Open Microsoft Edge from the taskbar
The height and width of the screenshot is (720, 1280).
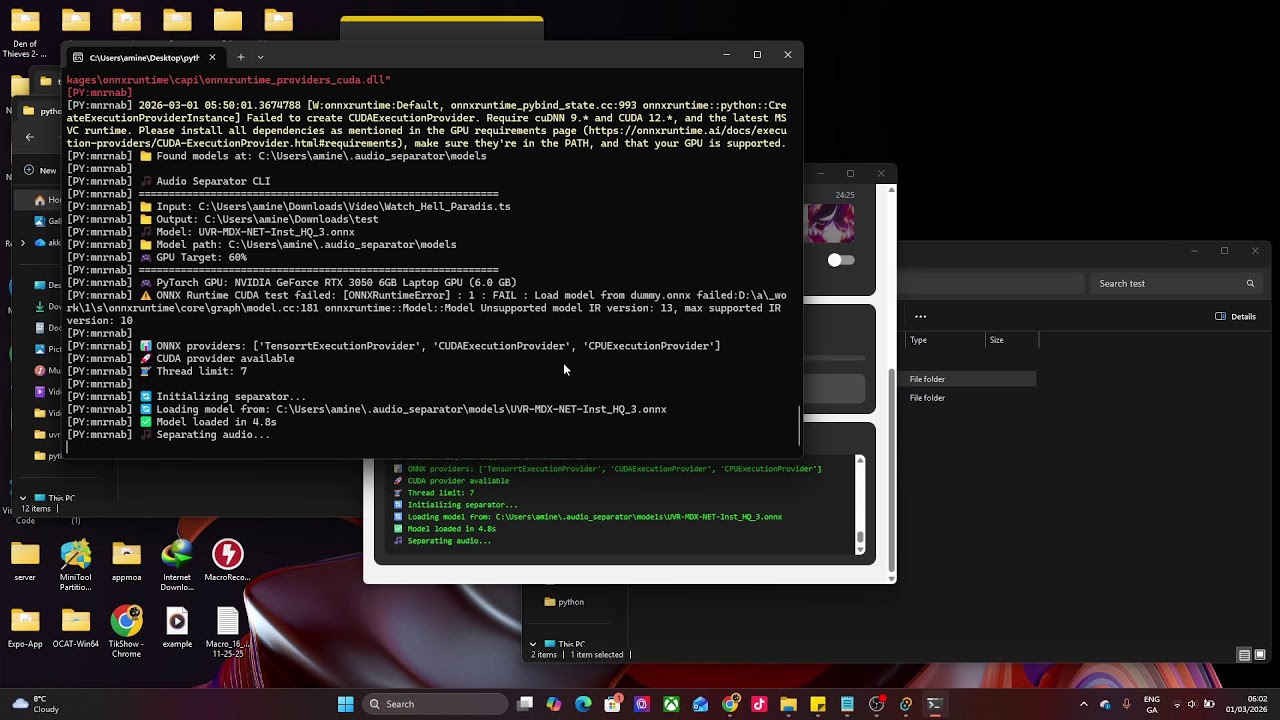coord(583,704)
